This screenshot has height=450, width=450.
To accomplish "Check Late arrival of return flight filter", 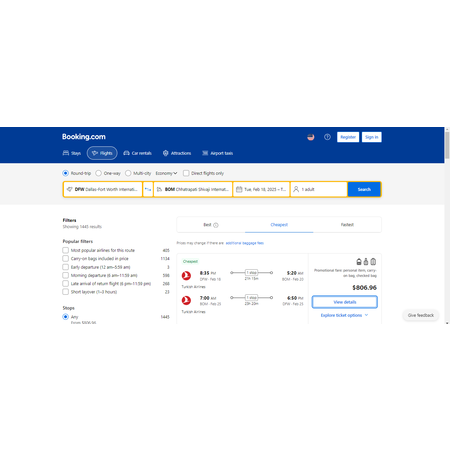I will pos(66,284).
